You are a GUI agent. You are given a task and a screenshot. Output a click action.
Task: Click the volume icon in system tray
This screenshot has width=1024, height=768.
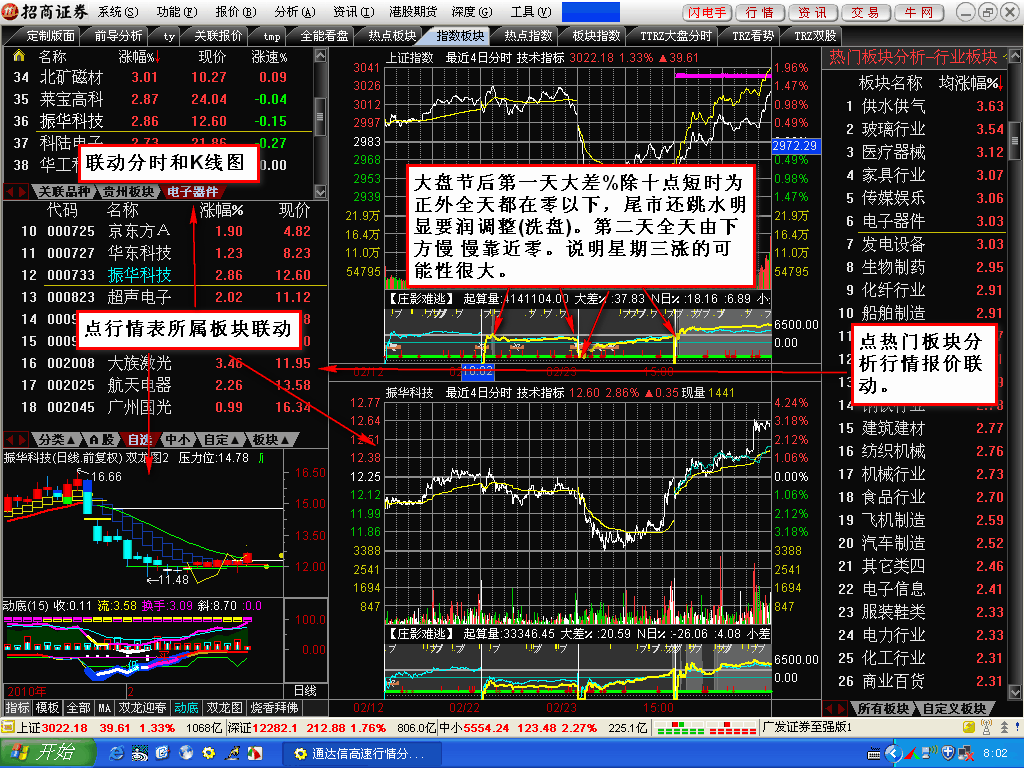(929, 753)
